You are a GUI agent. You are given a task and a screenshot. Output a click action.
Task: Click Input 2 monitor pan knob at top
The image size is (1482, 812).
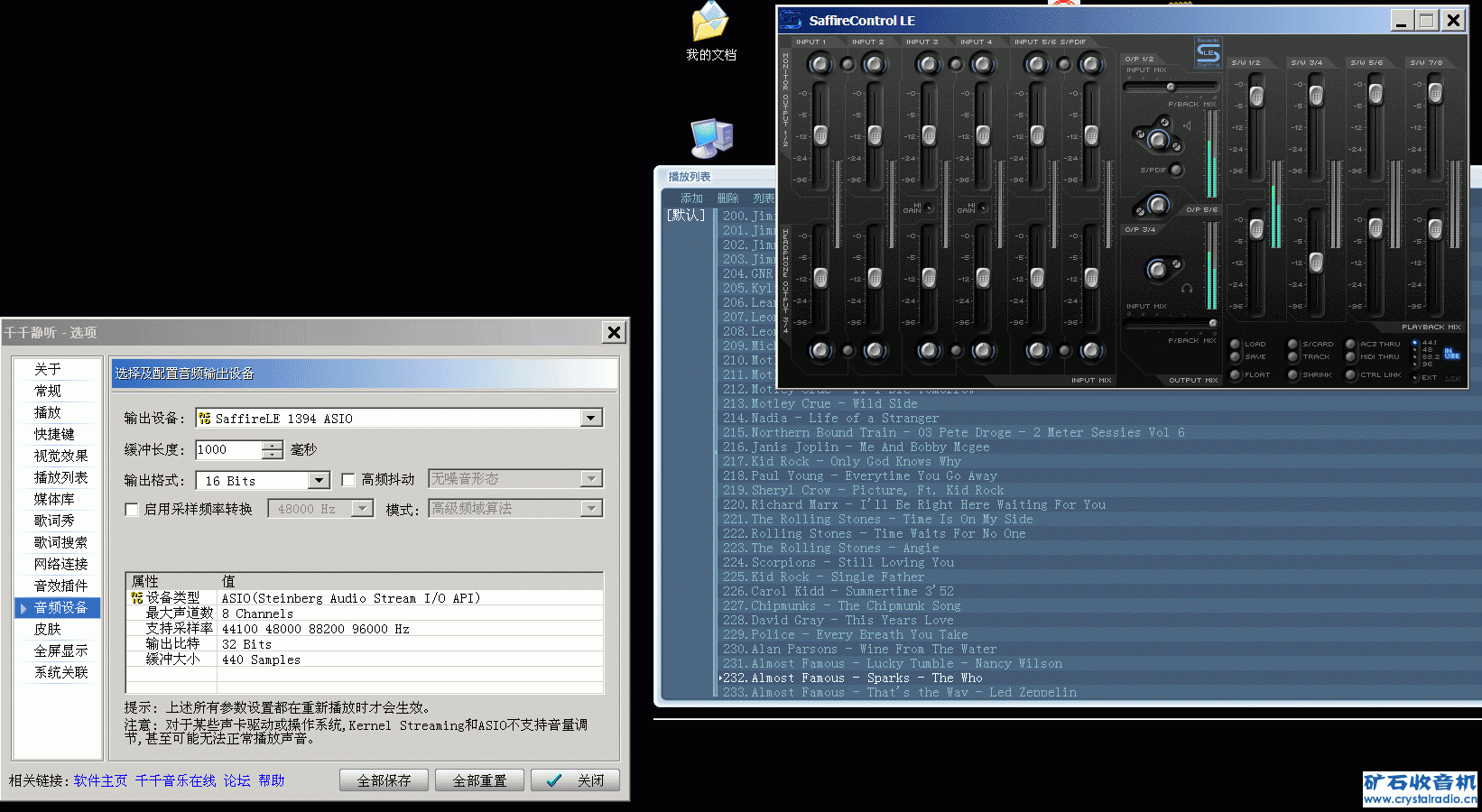click(x=874, y=63)
